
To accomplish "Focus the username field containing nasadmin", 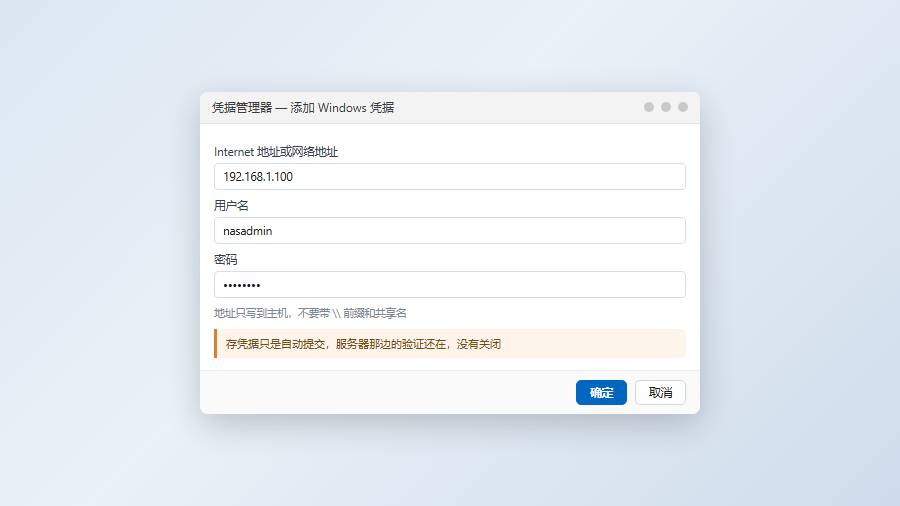I will click(449, 230).
